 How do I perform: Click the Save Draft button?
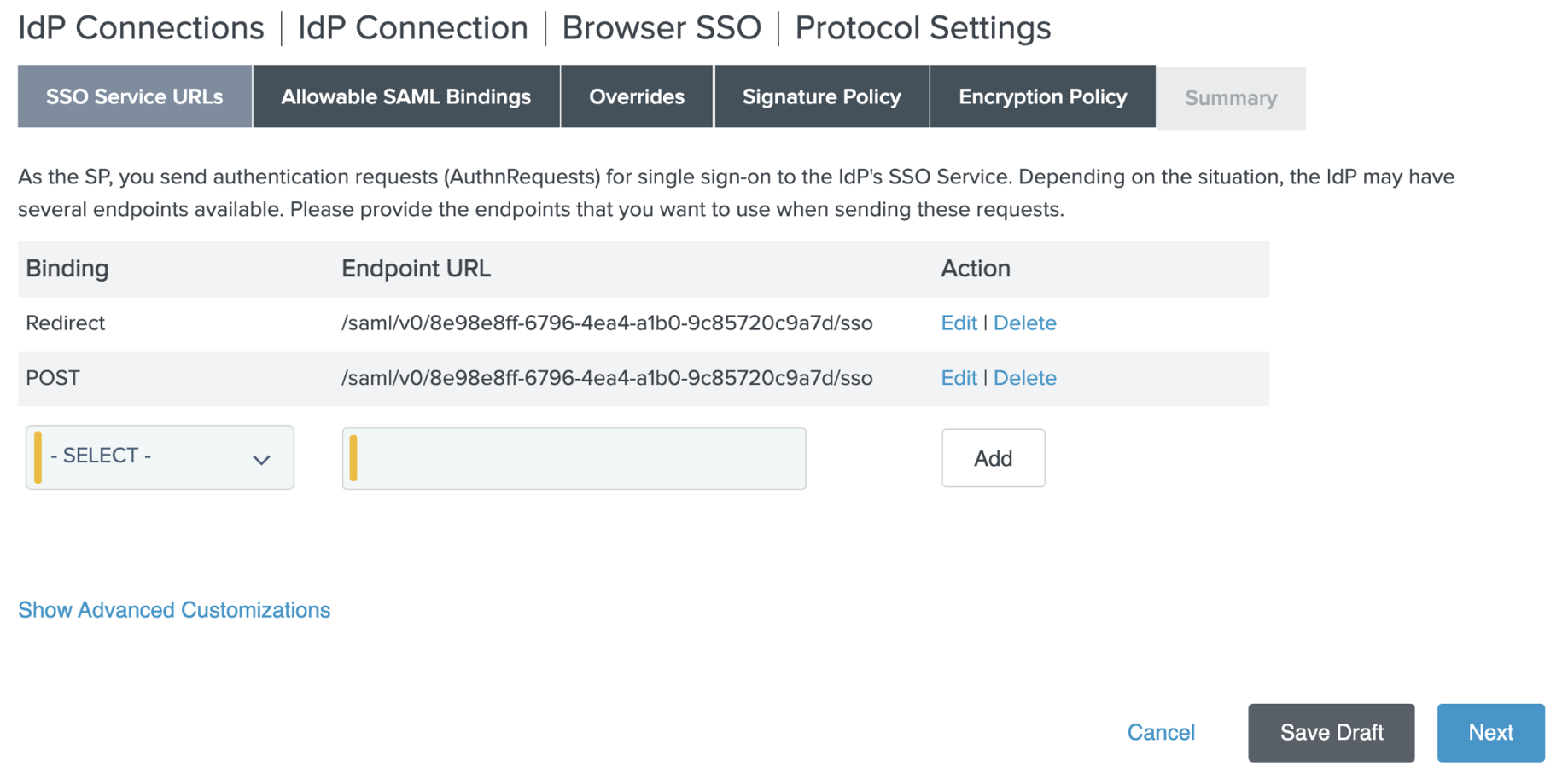(x=1331, y=733)
